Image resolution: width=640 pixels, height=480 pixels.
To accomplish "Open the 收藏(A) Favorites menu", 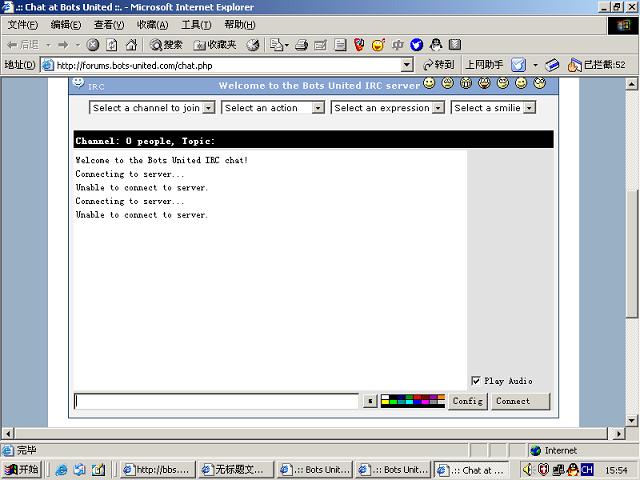I will click(x=153, y=25).
